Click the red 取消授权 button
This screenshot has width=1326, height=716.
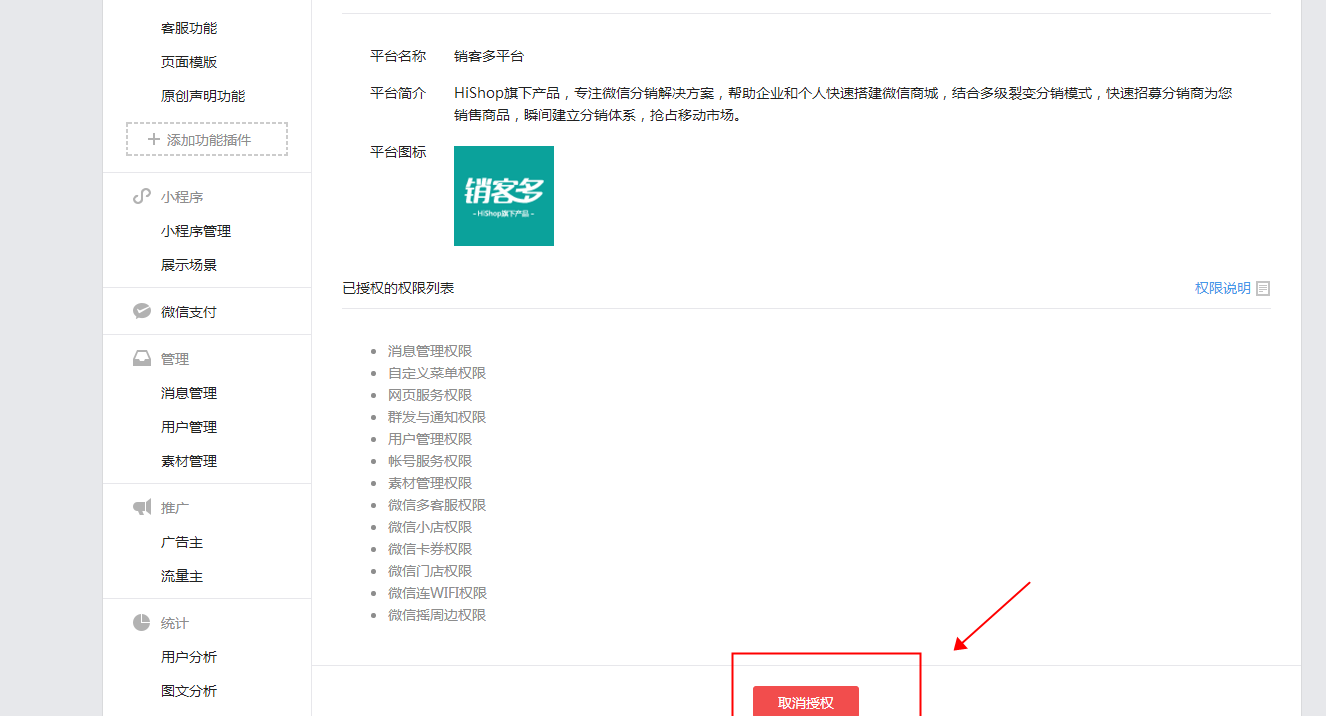click(x=806, y=701)
